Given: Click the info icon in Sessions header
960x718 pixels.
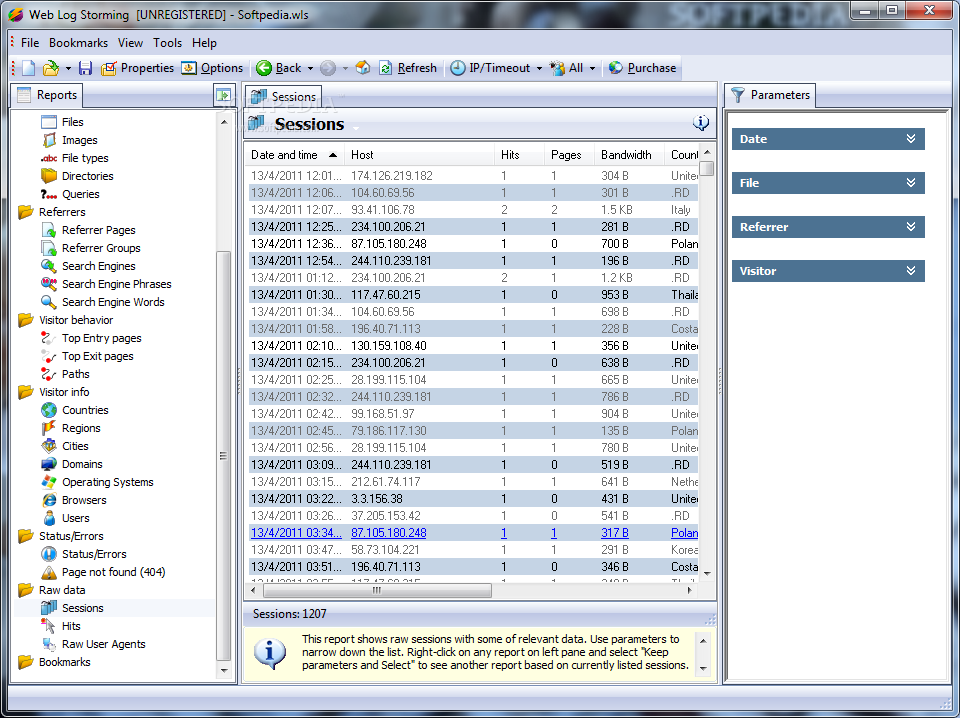Looking at the screenshot, I should (700, 123).
